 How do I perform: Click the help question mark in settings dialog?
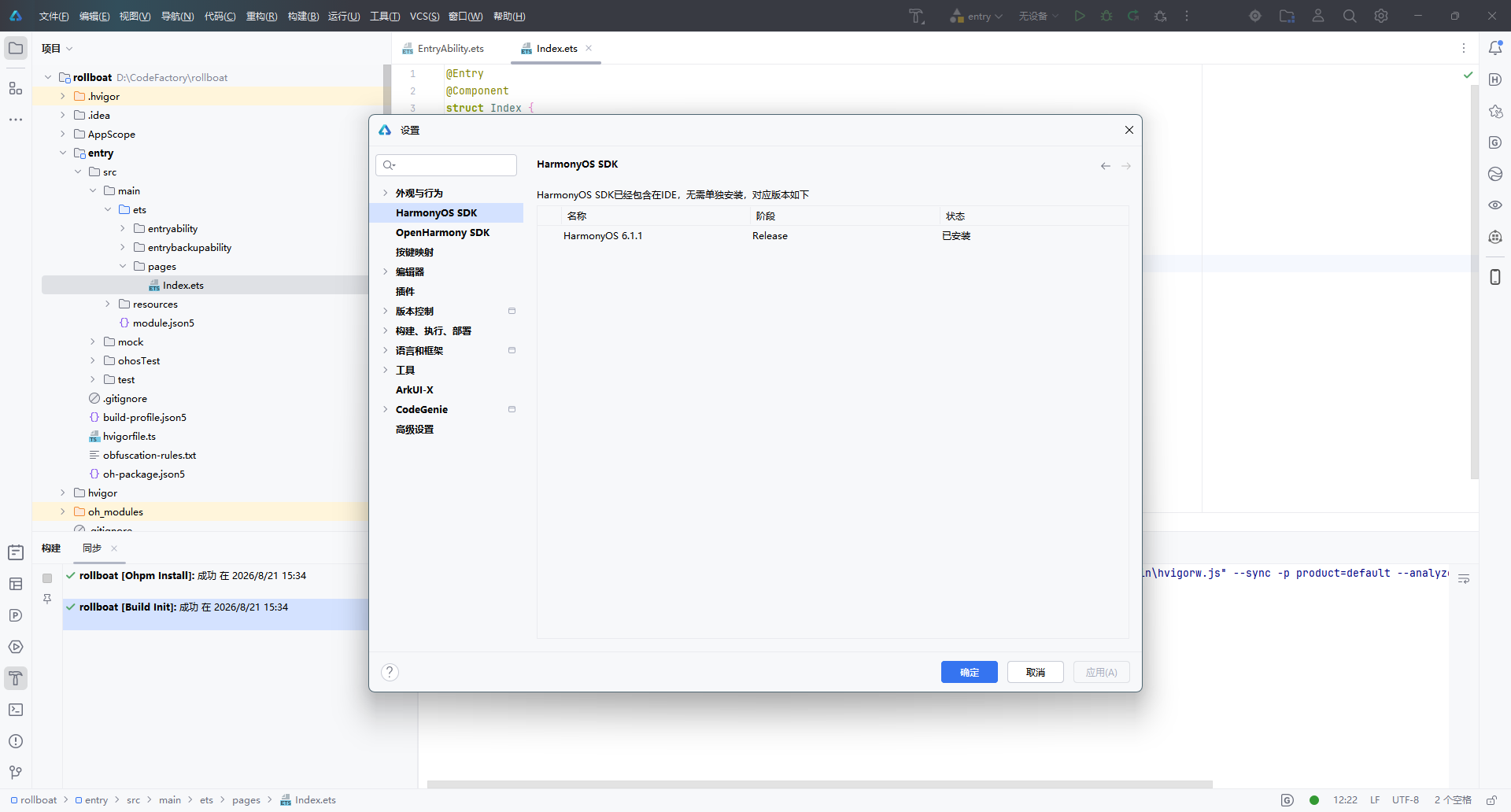390,672
